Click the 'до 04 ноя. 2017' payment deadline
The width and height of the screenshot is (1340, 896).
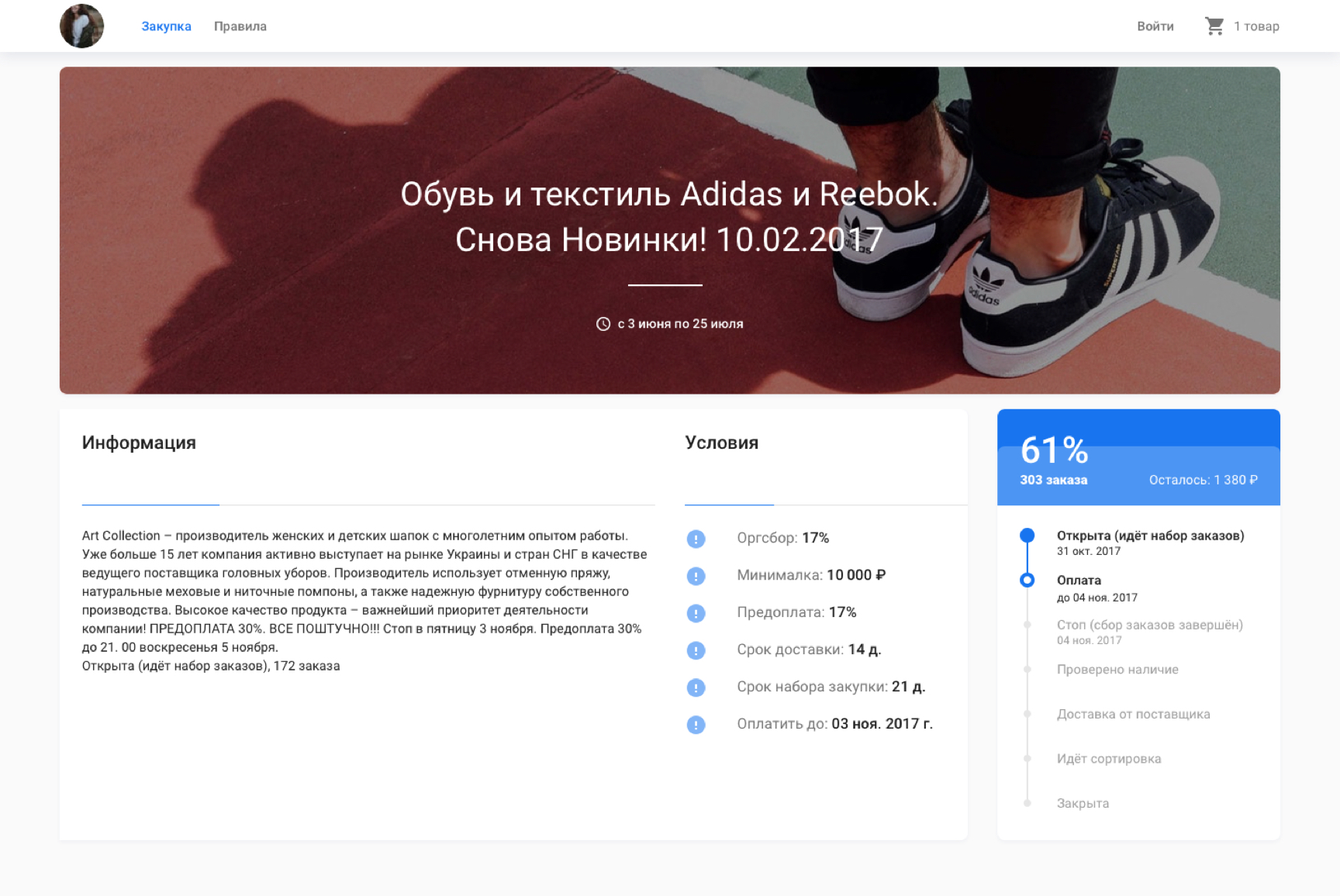(x=1097, y=598)
